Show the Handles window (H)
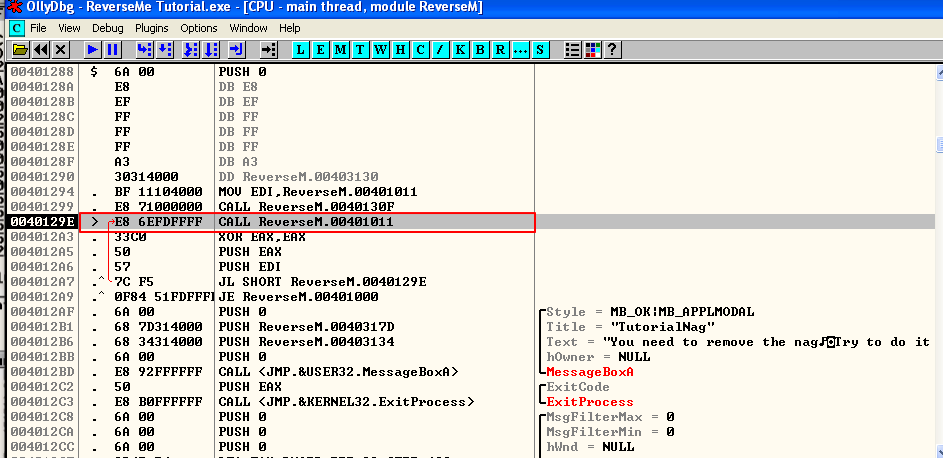The image size is (943, 458). pos(400,49)
